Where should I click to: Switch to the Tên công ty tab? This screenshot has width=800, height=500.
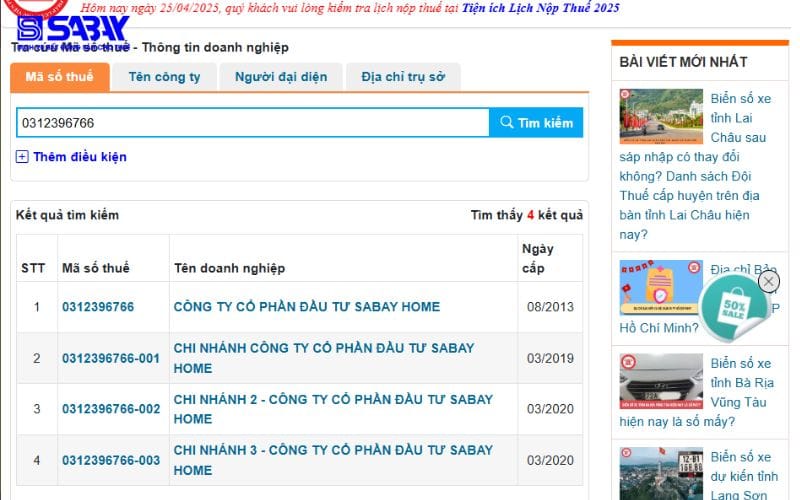point(164,77)
